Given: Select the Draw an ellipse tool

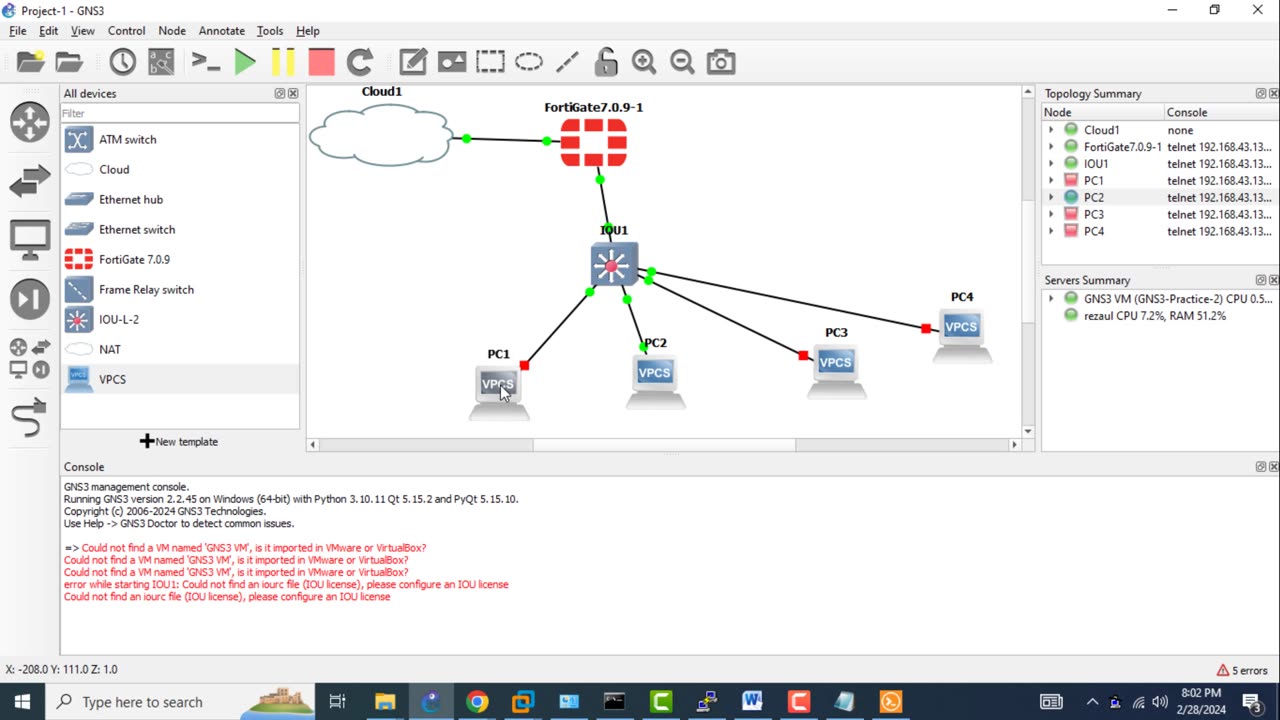Looking at the screenshot, I should 529,62.
